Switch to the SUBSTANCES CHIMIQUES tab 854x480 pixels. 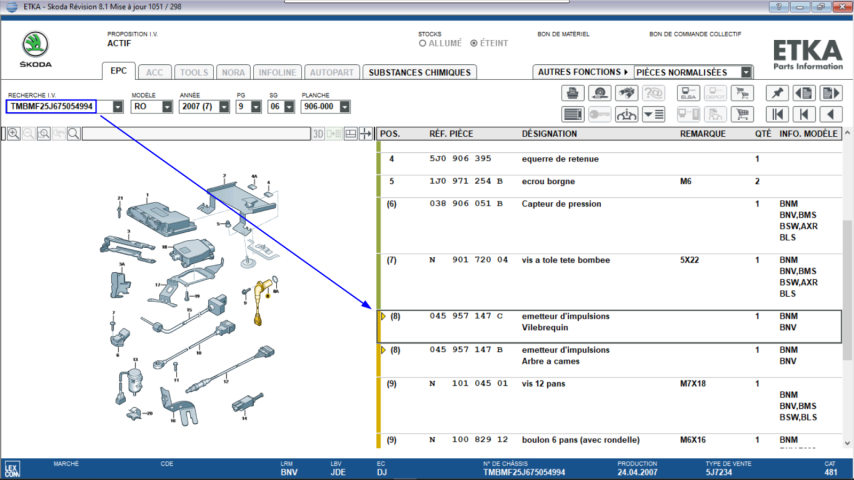pyautogui.click(x=418, y=72)
